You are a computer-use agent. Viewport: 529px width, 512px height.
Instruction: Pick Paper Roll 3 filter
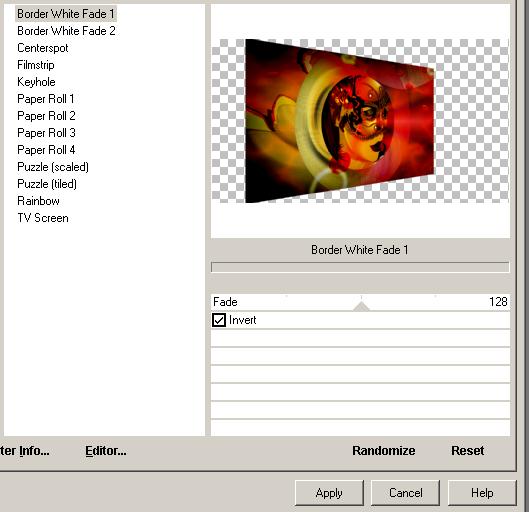[46, 133]
